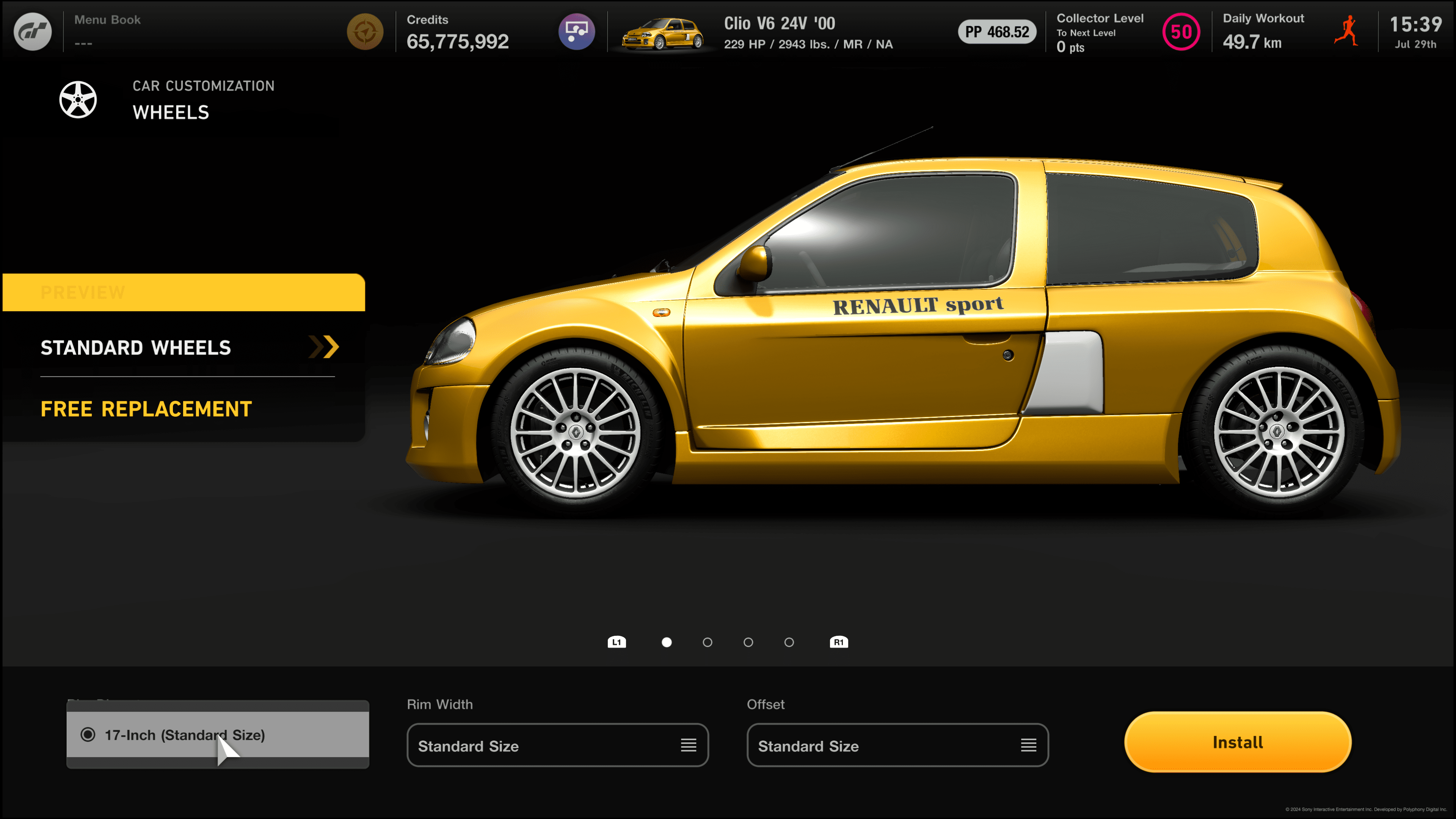
Task: Open the Collector Level 50 badge
Action: [x=1181, y=31]
